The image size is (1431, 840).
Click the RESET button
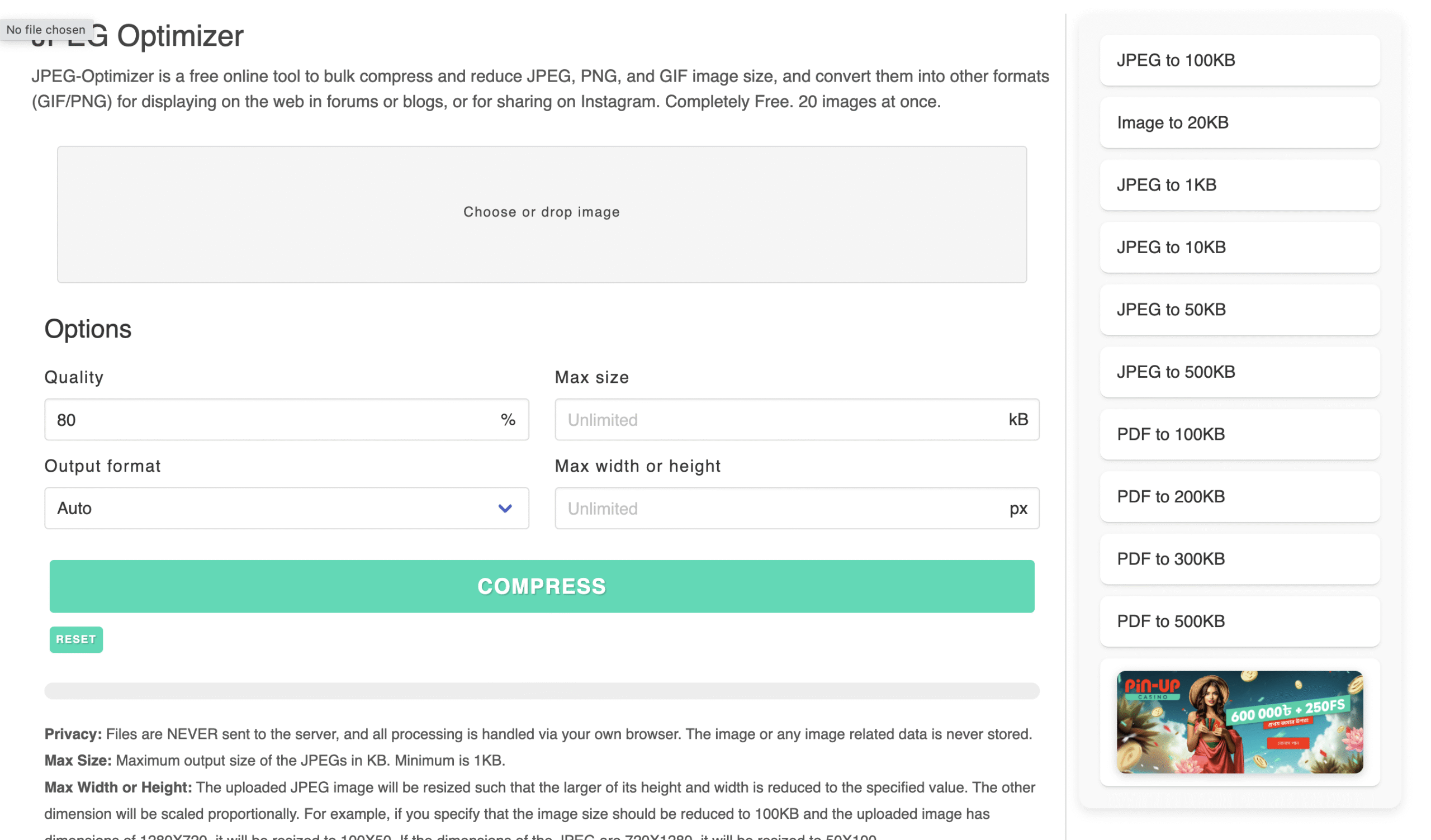(75, 640)
